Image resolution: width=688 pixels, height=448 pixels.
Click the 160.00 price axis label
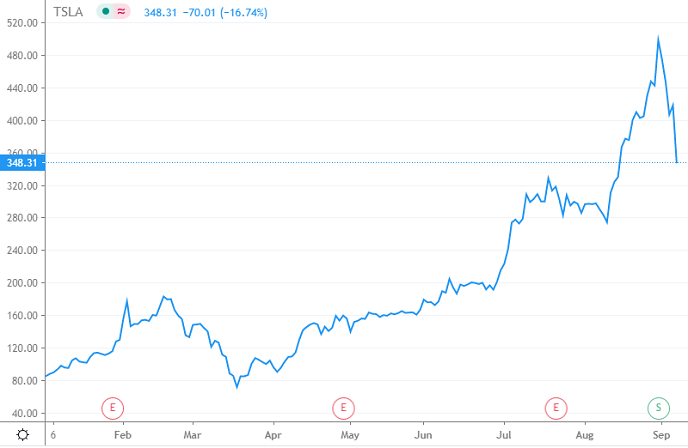(22, 315)
